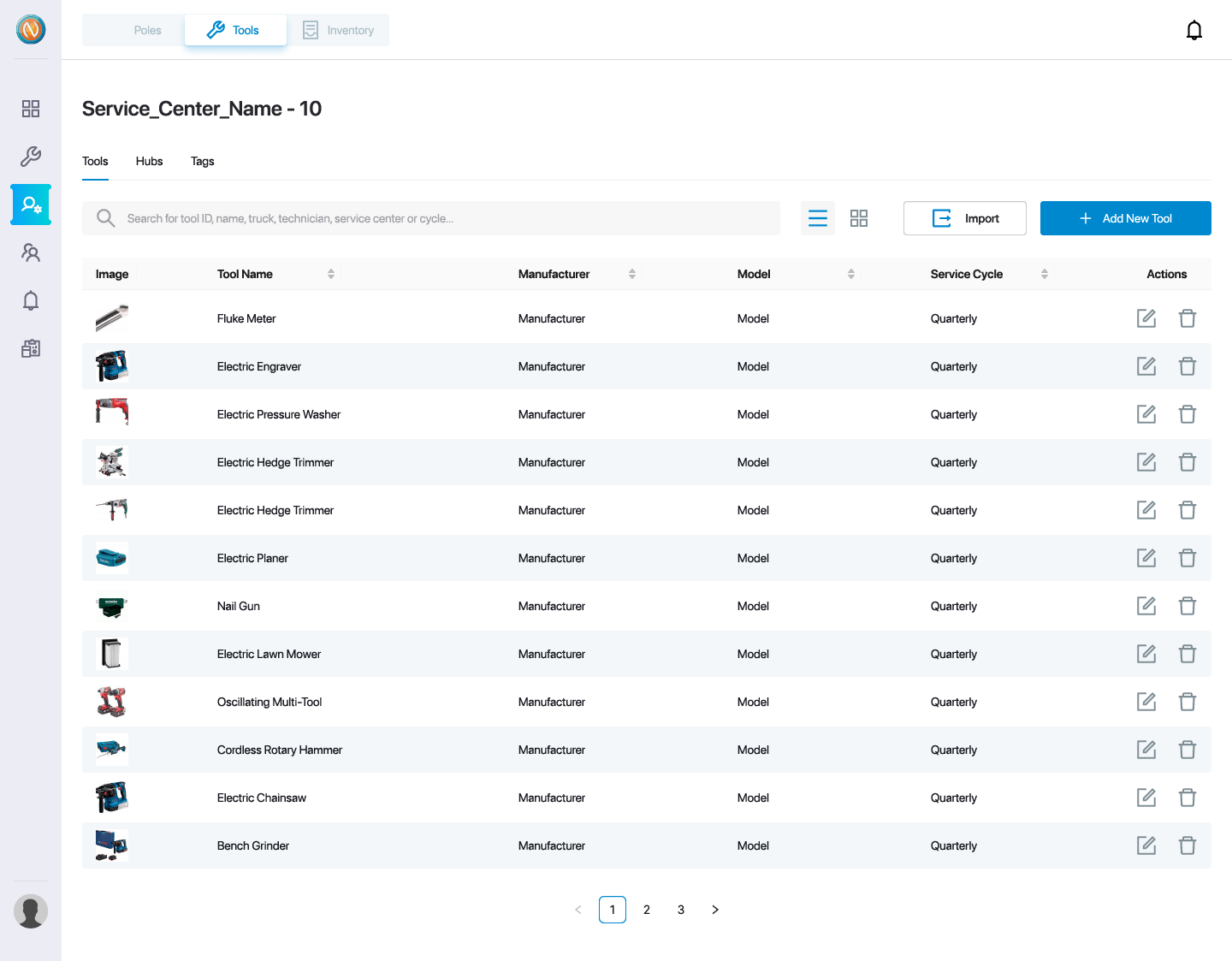This screenshot has height=961, width=1232.
Task: Delete the Nail Gun row
Action: [1188, 606]
